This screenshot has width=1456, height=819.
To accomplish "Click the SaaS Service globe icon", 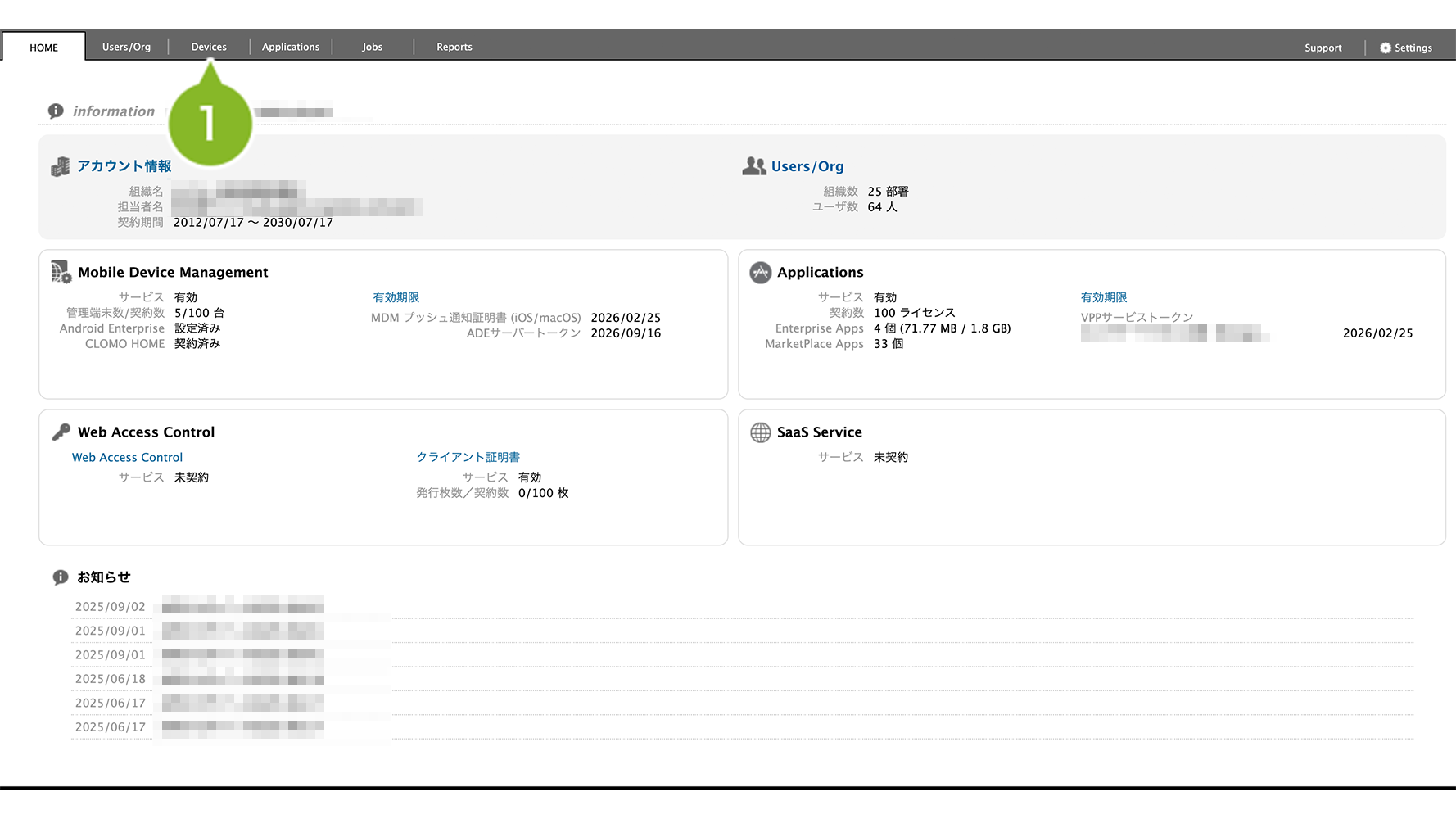I will tap(760, 432).
